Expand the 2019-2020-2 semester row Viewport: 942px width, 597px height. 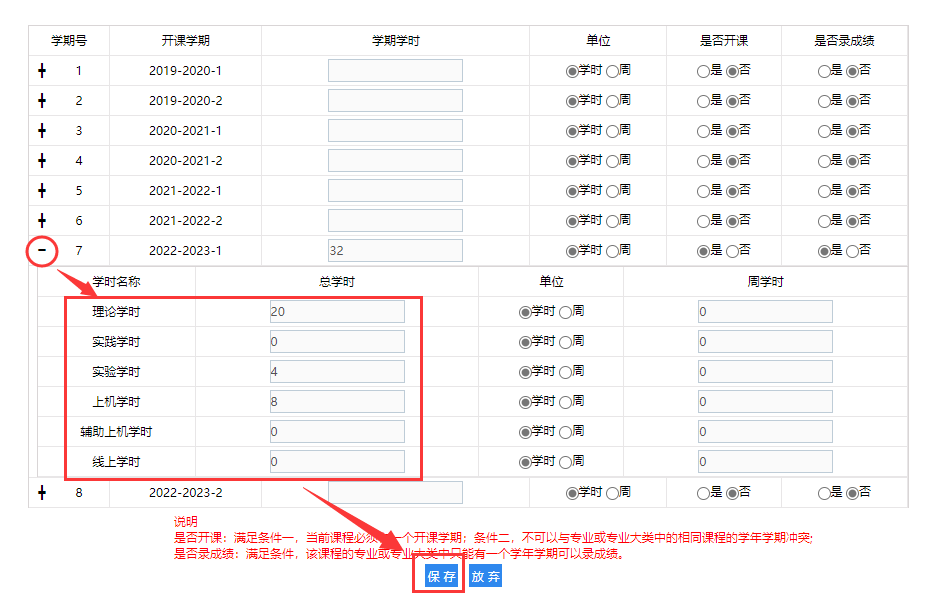[x=42, y=101]
